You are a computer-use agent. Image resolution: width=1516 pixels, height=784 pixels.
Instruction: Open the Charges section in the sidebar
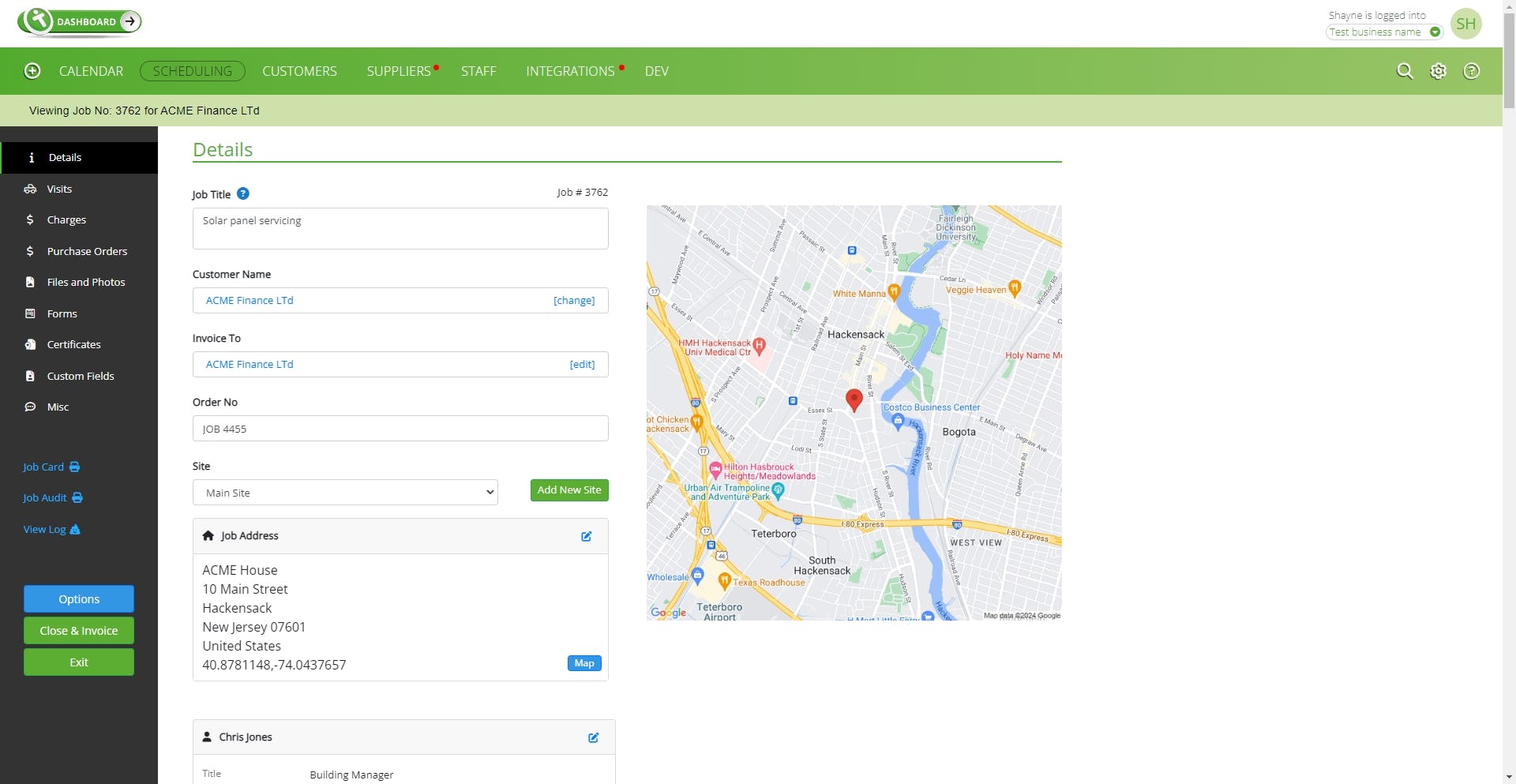coord(66,219)
